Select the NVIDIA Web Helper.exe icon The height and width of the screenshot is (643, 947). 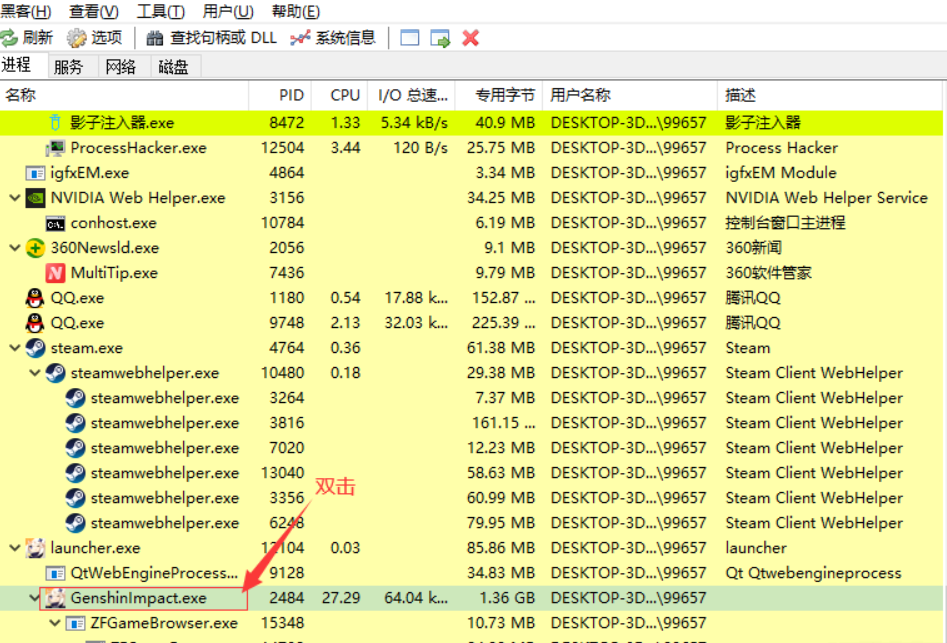point(35,198)
